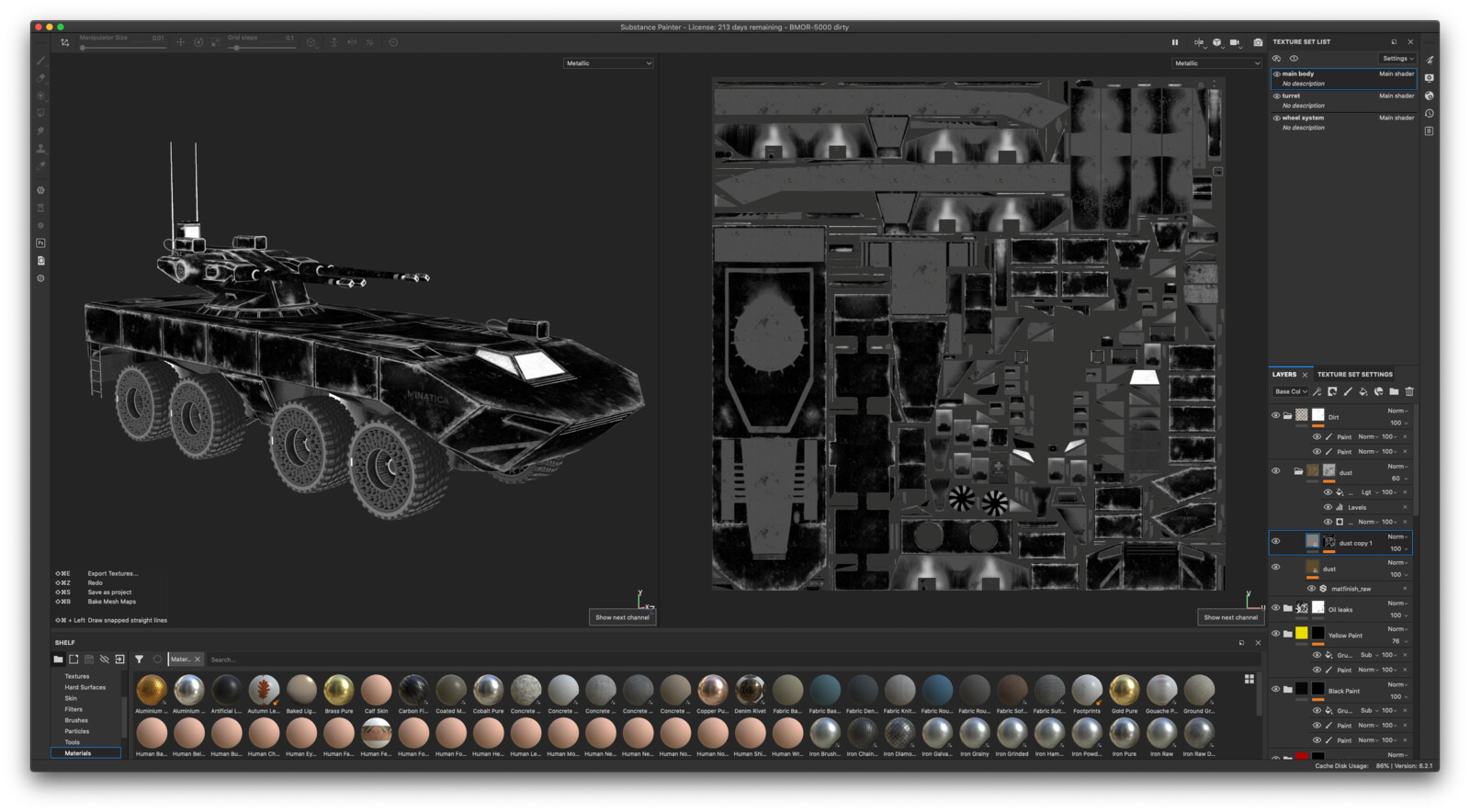Add an effect with the wand icon

pos(1317,391)
